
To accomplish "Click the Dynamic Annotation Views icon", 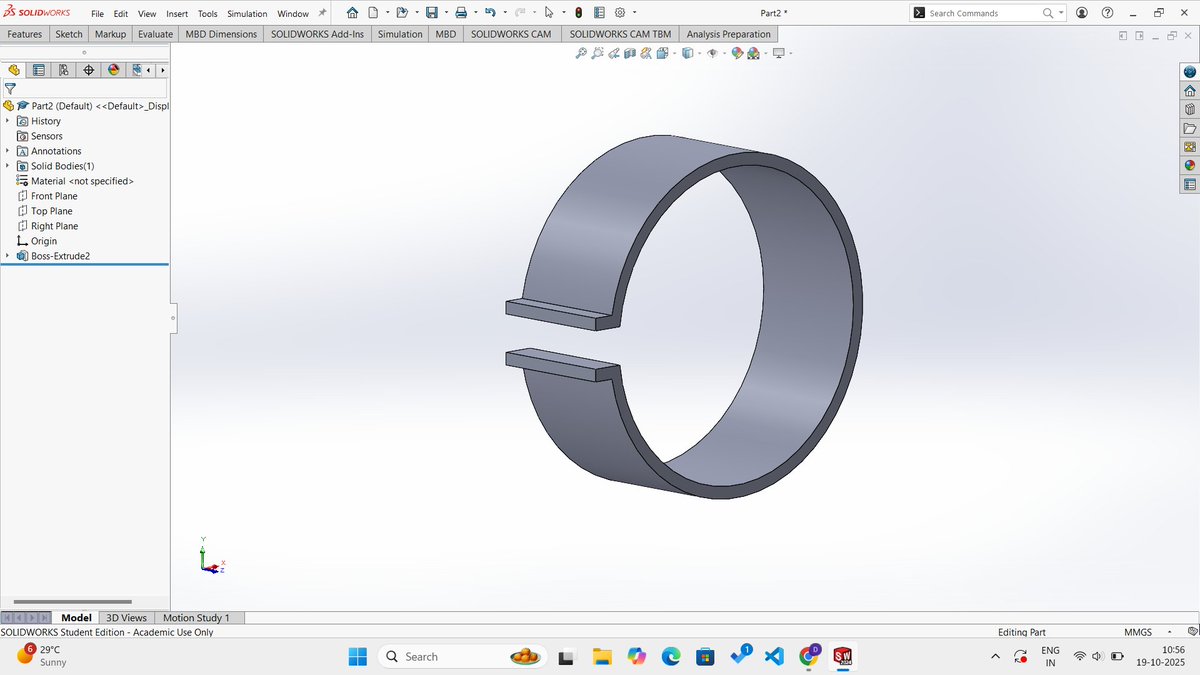I will pyautogui.click(x=646, y=53).
